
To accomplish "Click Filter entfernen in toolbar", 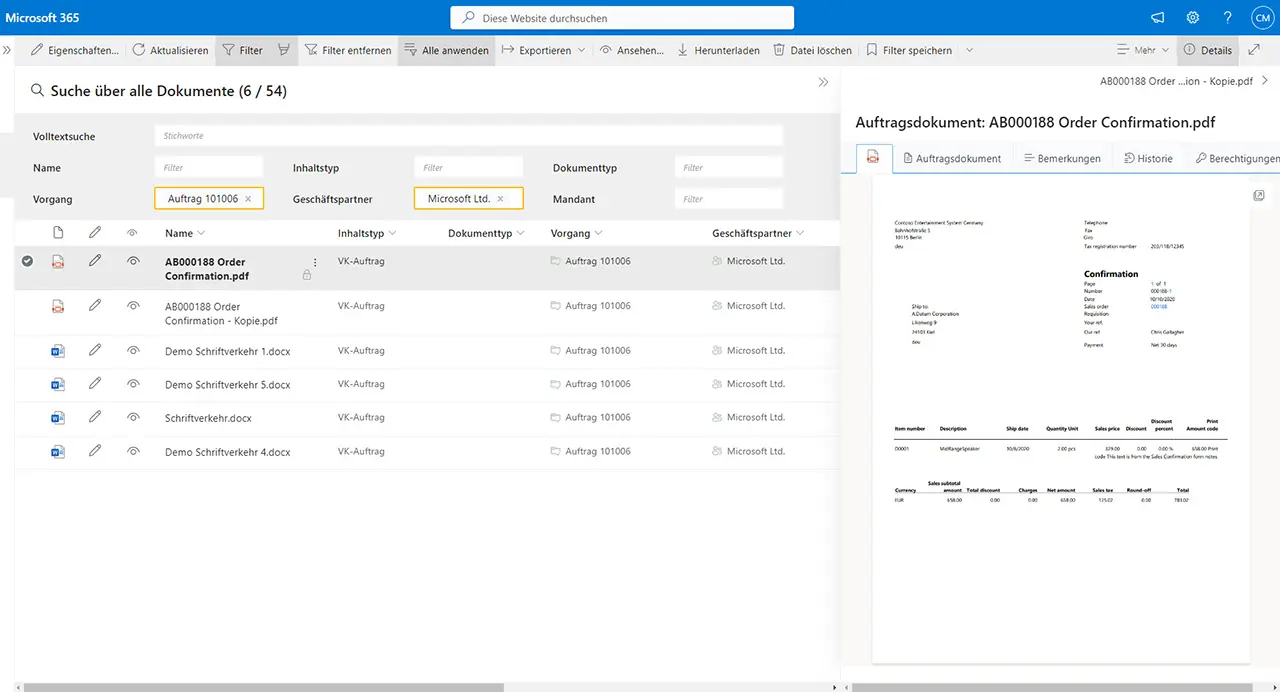I will point(348,50).
